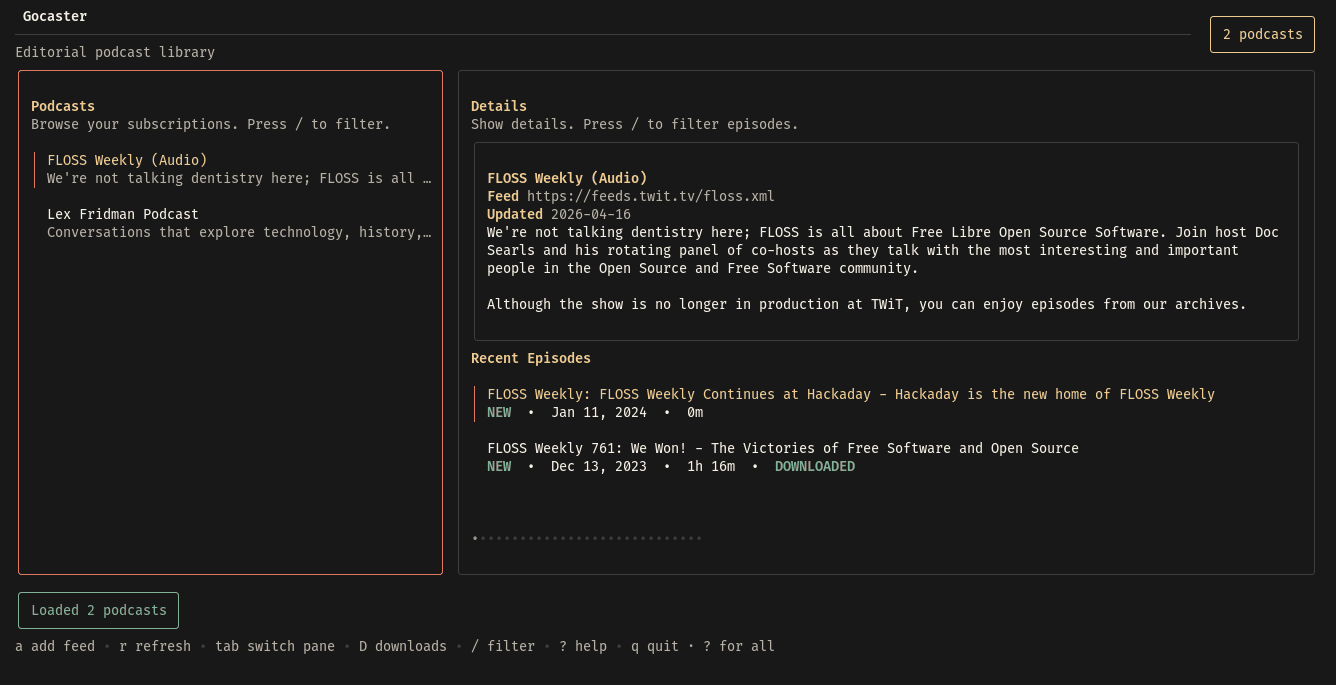This screenshot has width=1336, height=685.
Task: Click the '? for all' hint
Action: click(739, 646)
